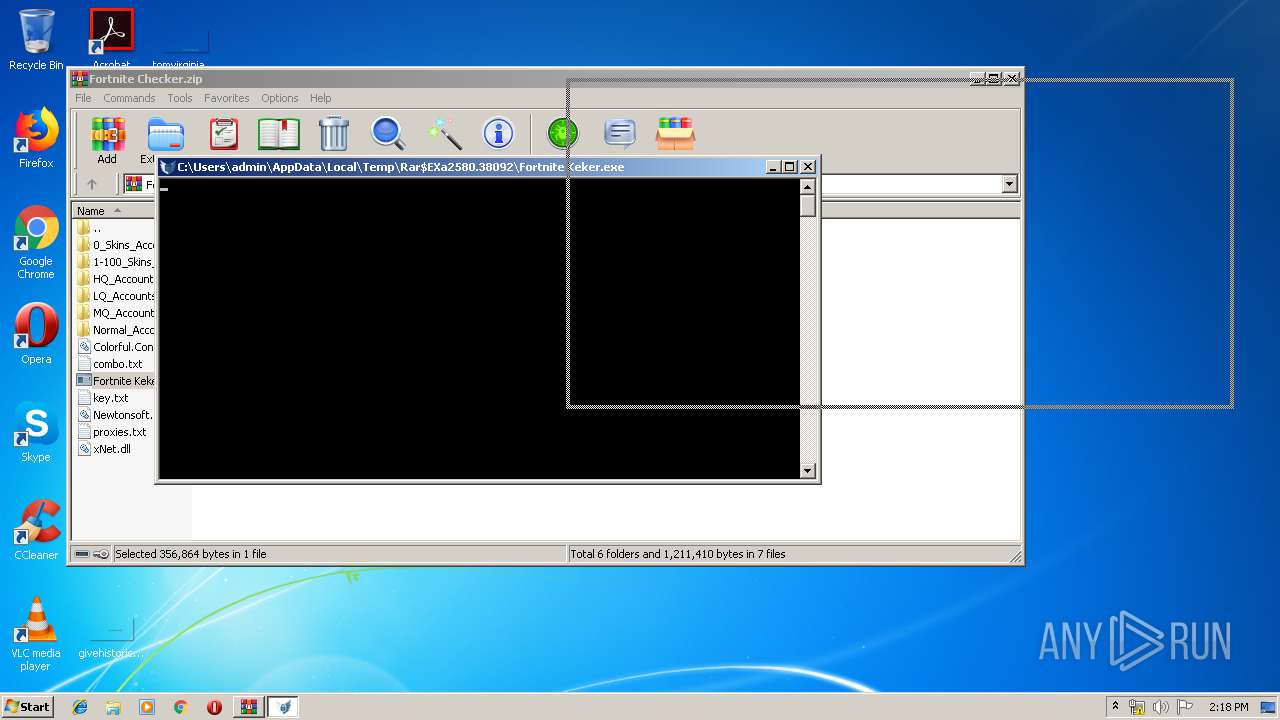Select the Colorful.Con file
The height and width of the screenshot is (720, 1280).
coord(115,347)
